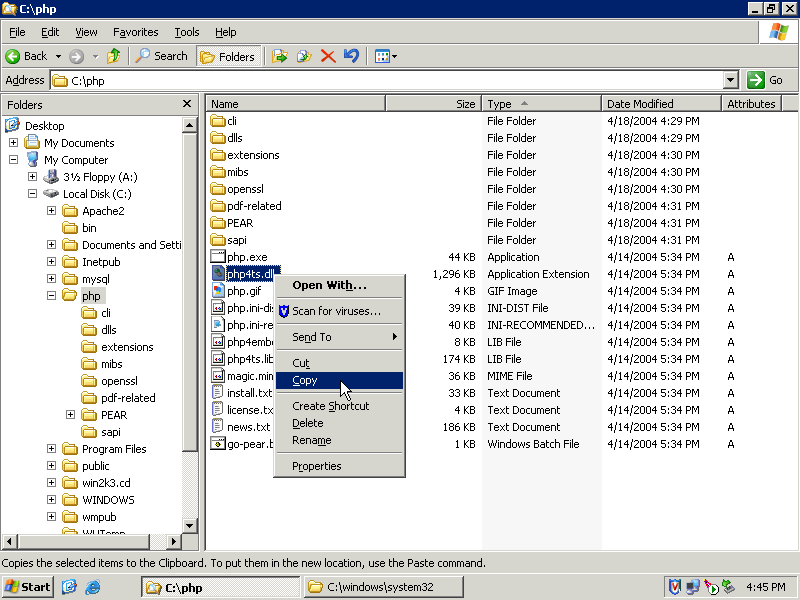Image resolution: width=800 pixels, height=600 pixels.
Task: Open the Favorites menu
Action: tap(135, 32)
